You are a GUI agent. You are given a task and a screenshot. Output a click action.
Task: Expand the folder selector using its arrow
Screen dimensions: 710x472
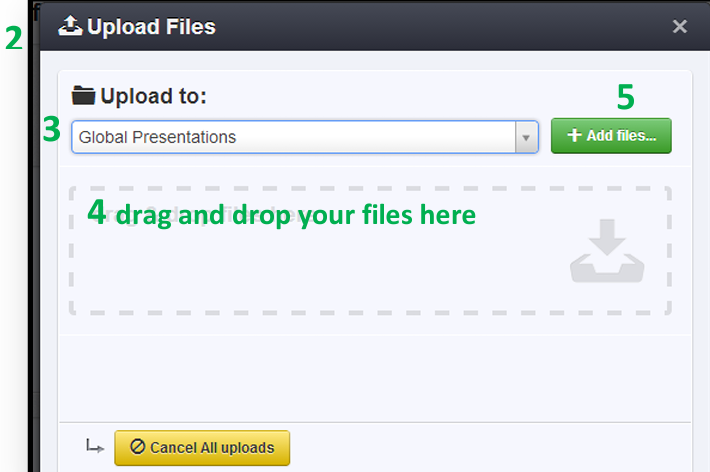(x=526, y=137)
